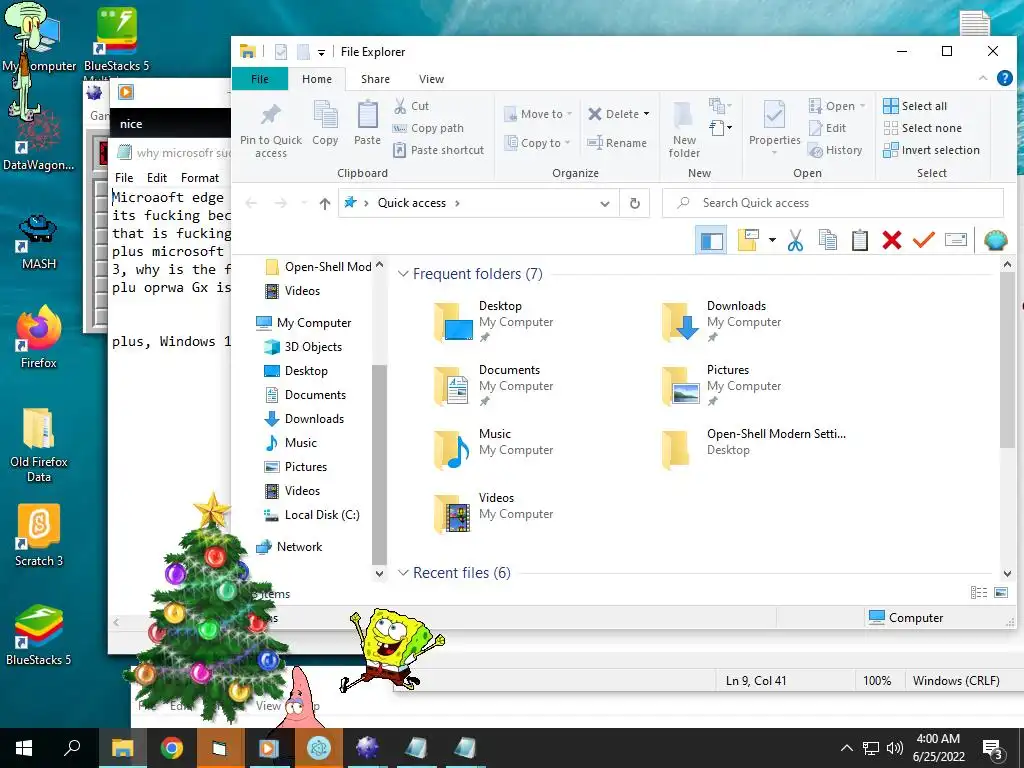The image size is (1024, 768).
Task: Open the Notepad File menu
Action: [124, 178]
